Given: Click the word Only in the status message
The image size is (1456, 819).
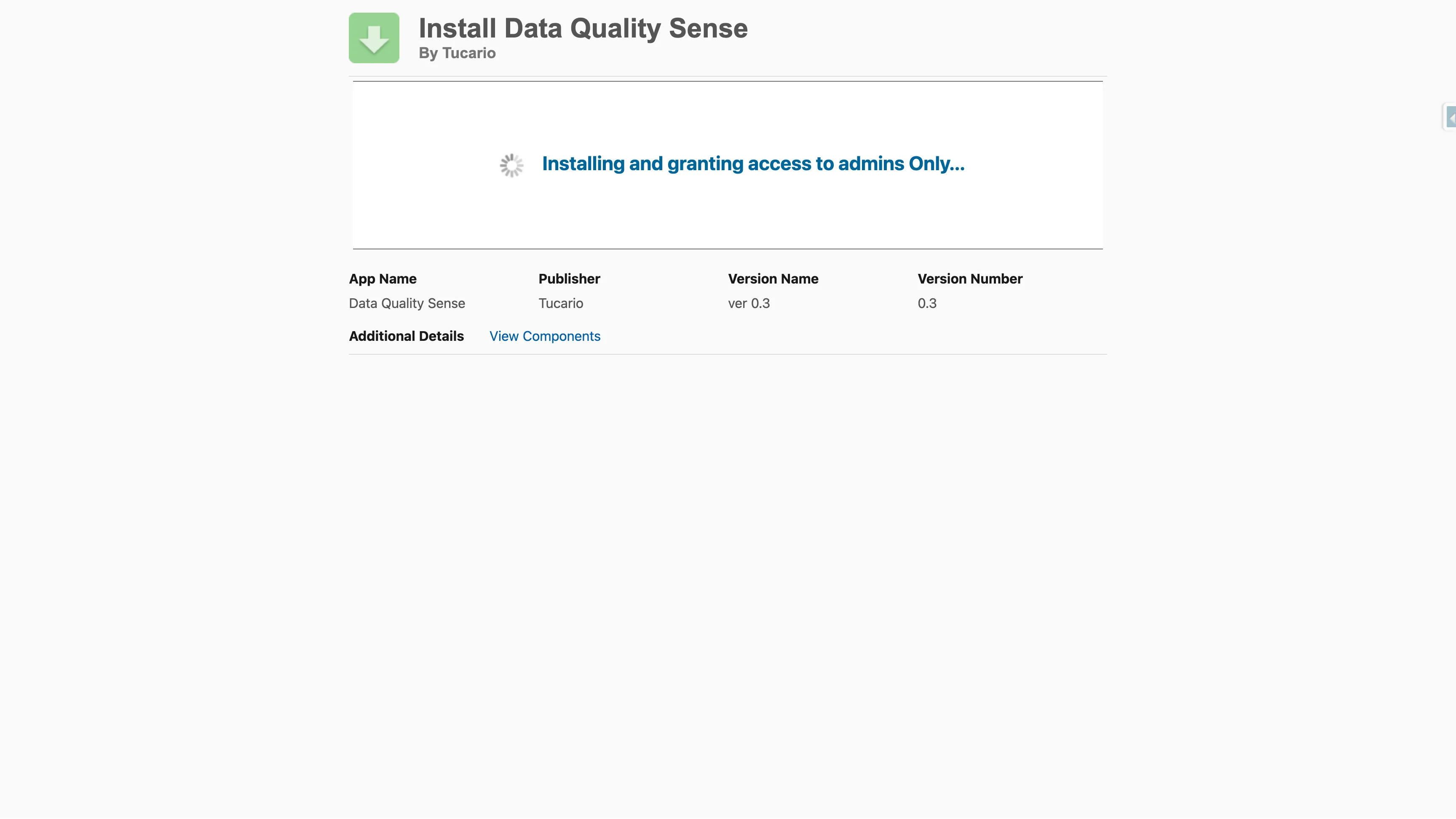Looking at the screenshot, I should click(x=935, y=164).
